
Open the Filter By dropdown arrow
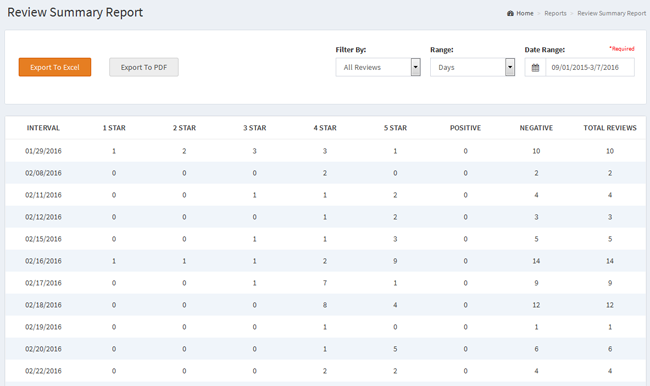pyautogui.click(x=415, y=67)
